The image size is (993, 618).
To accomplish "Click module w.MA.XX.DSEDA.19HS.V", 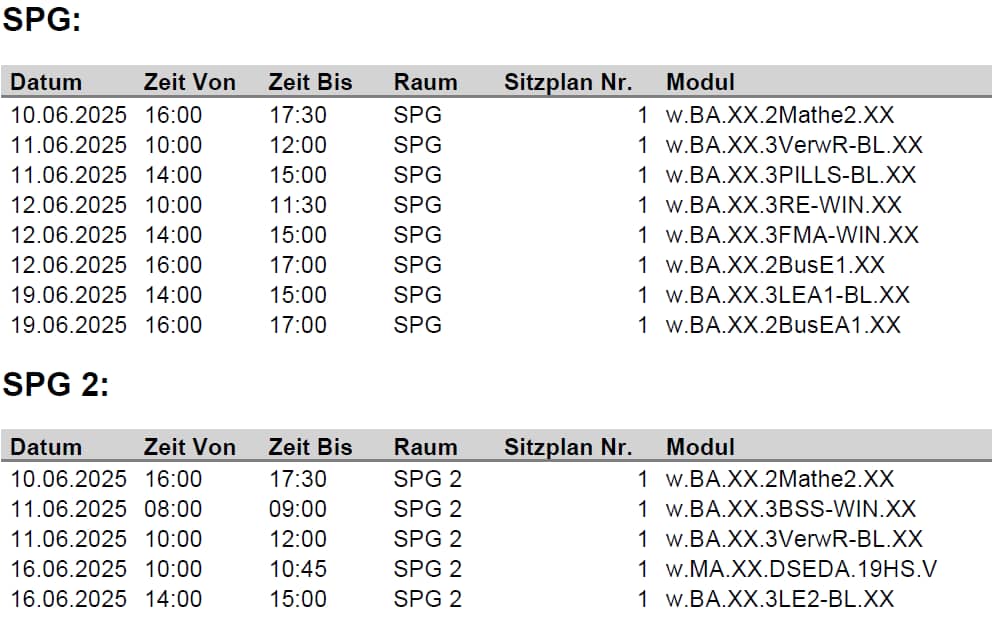I will coord(801,569).
